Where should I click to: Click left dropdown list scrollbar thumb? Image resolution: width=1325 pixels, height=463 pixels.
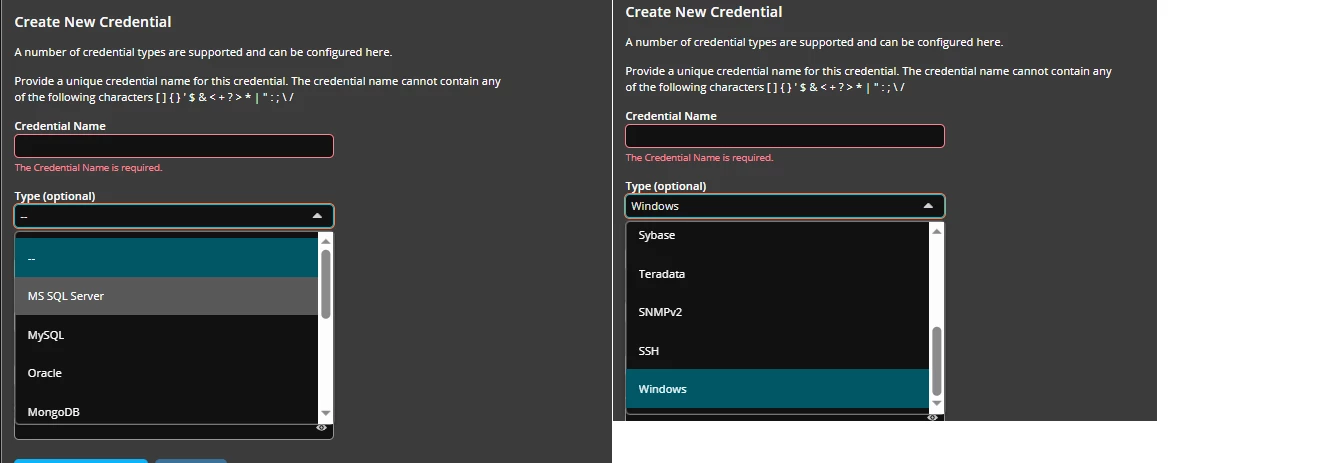pyautogui.click(x=325, y=284)
